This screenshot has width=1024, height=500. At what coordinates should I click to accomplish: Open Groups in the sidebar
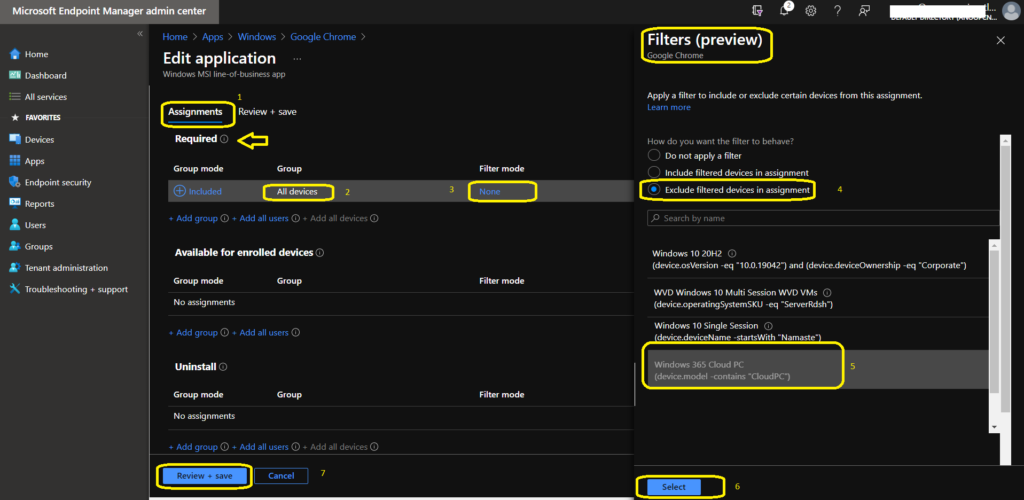pos(38,247)
